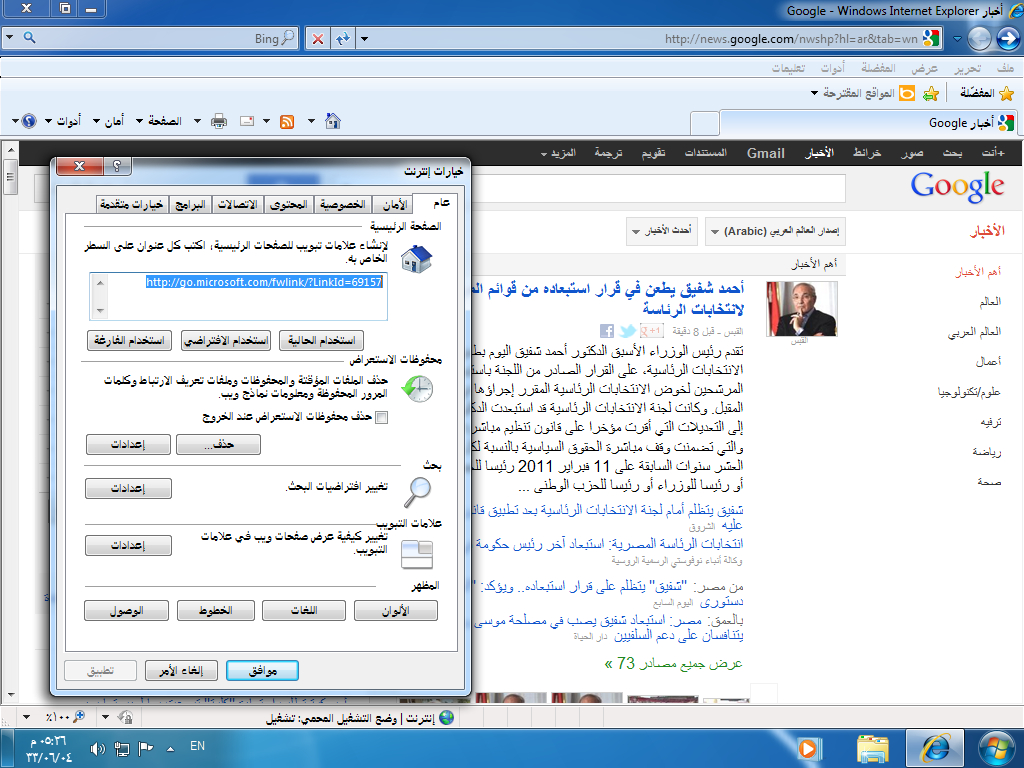
Task: Click the موافق button
Action: point(263,671)
